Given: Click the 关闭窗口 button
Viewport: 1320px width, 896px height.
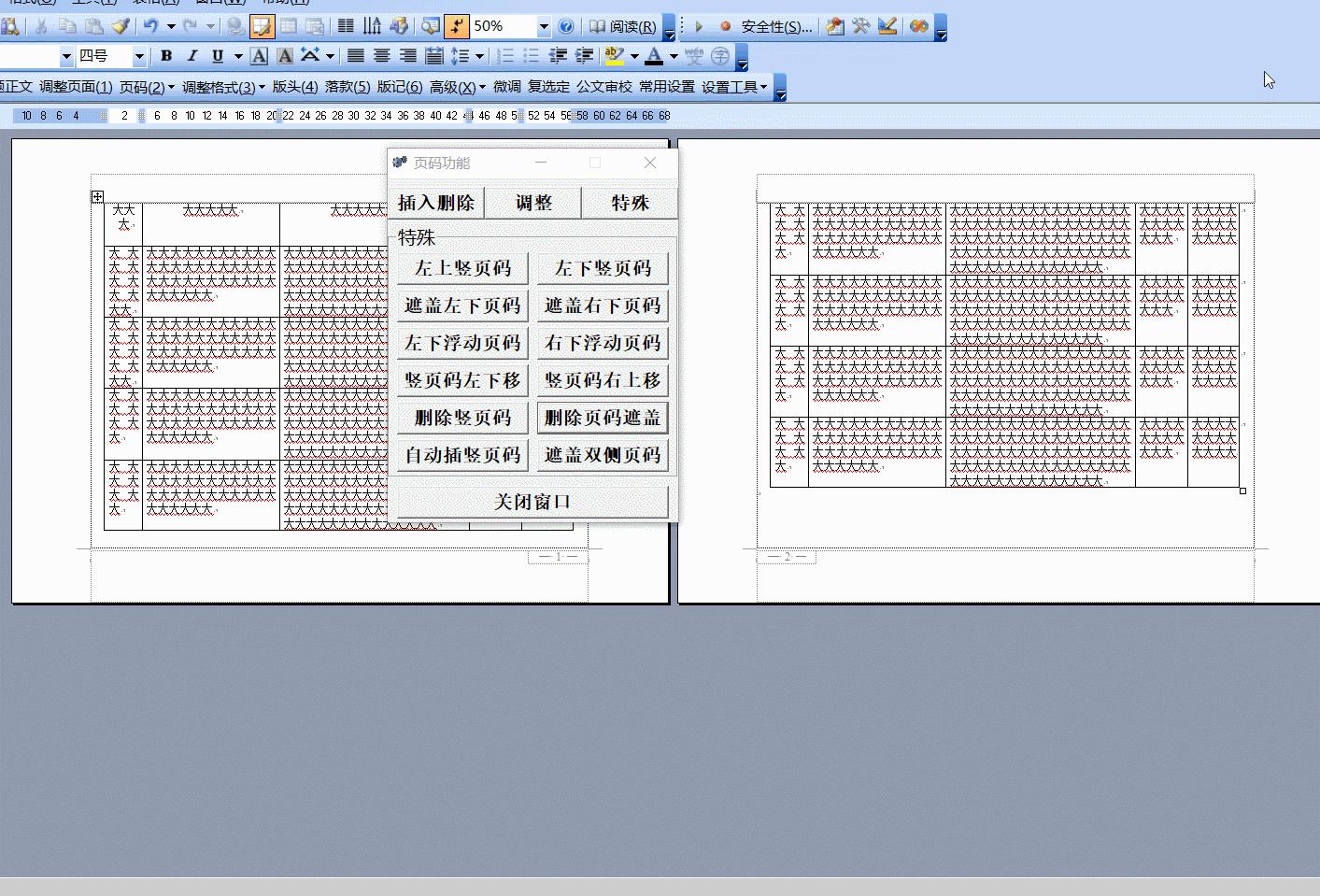Looking at the screenshot, I should [532, 501].
